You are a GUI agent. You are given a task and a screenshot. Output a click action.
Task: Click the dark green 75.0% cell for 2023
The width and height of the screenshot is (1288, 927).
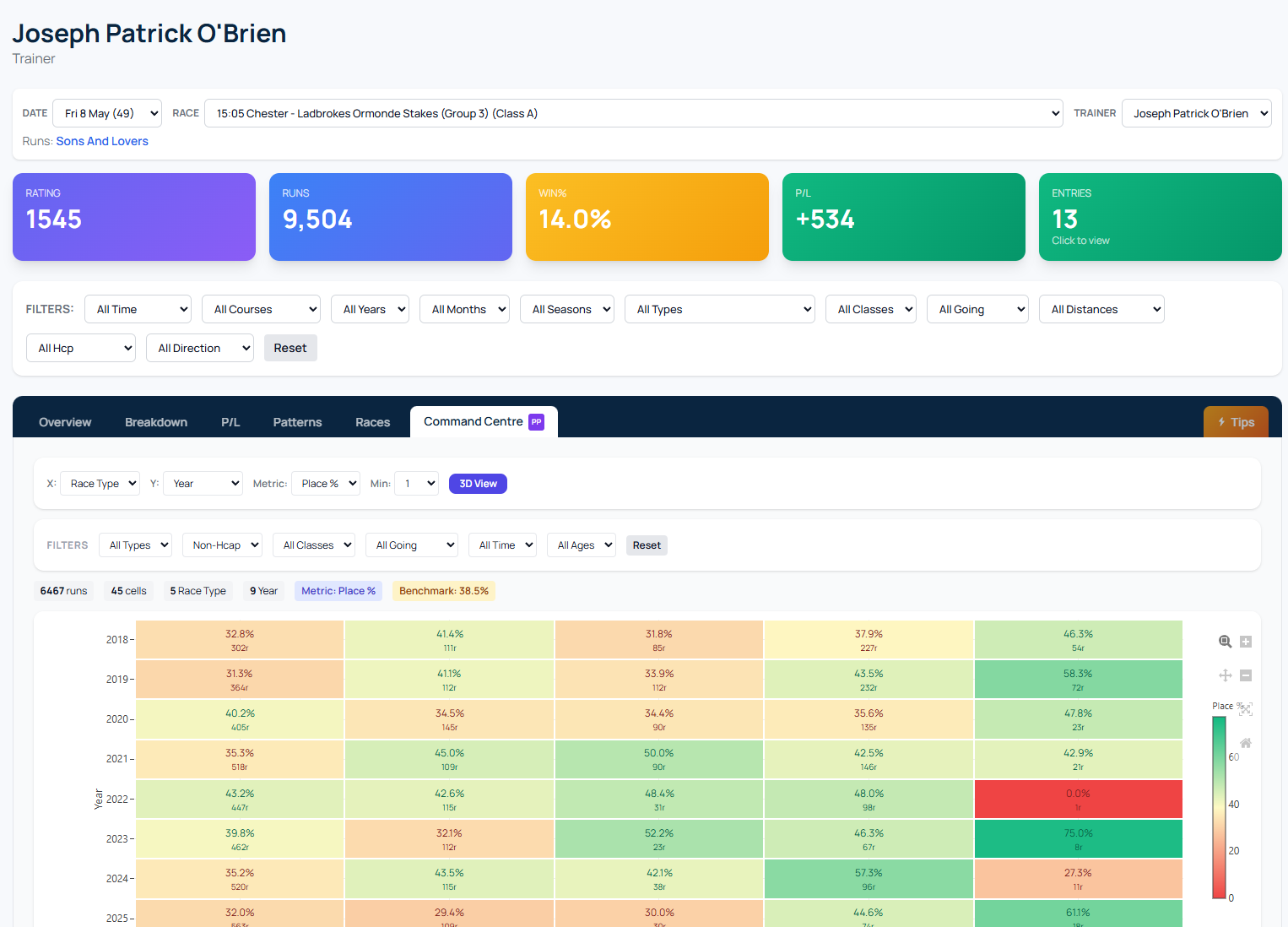[x=1079, y=839]
